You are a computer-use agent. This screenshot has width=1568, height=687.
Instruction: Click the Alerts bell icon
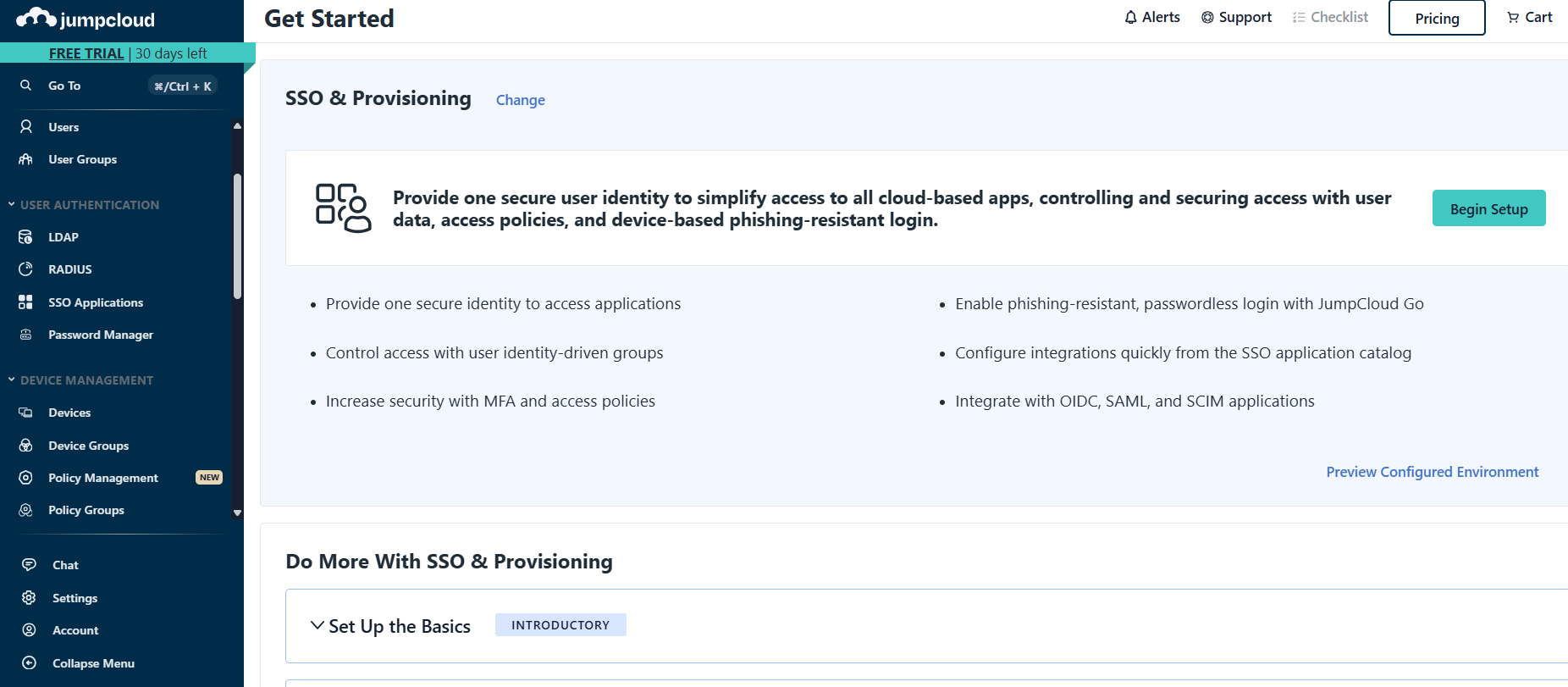tap(1131, 17)
